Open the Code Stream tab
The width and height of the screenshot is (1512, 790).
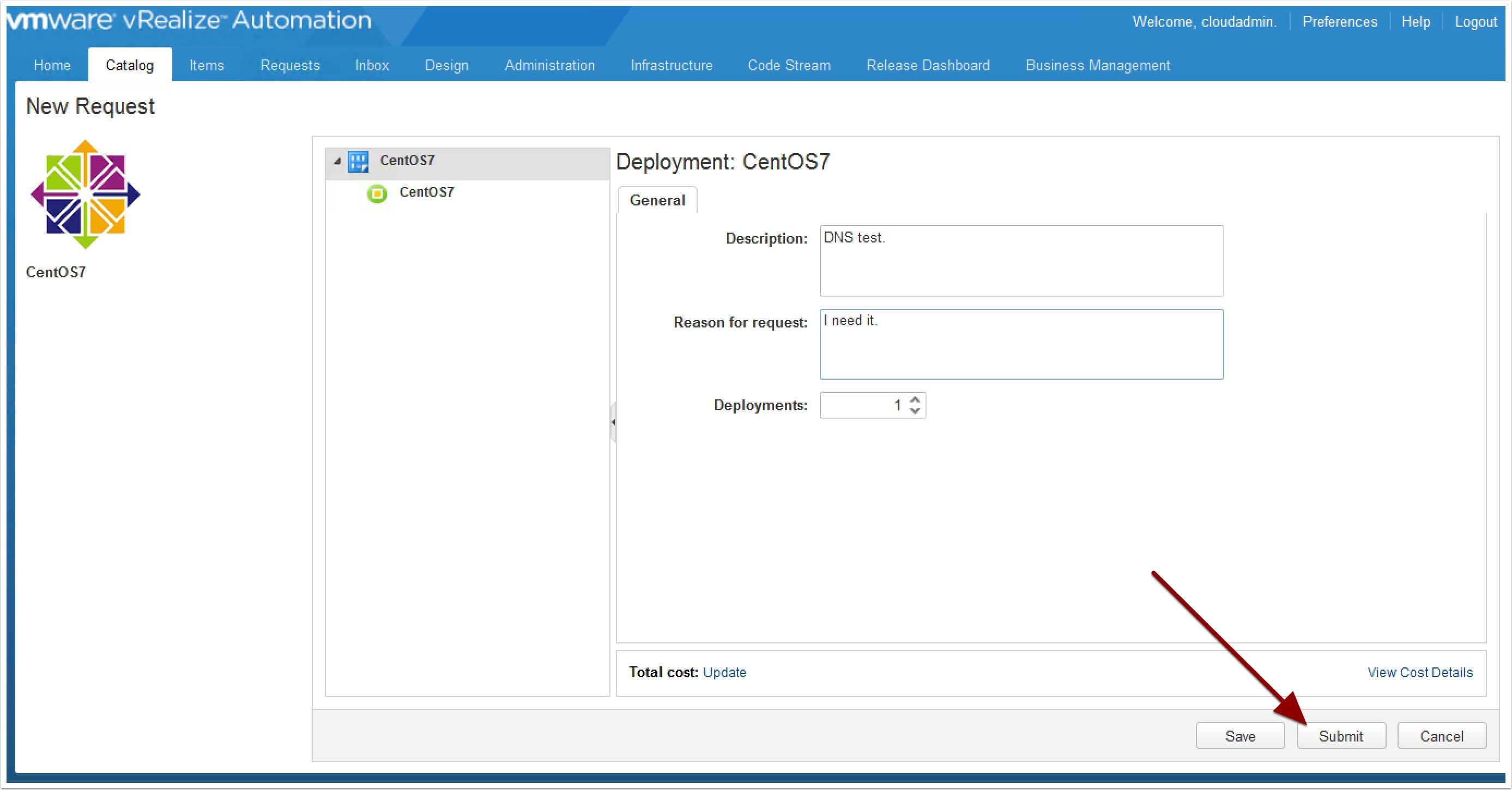coord(789,65)
